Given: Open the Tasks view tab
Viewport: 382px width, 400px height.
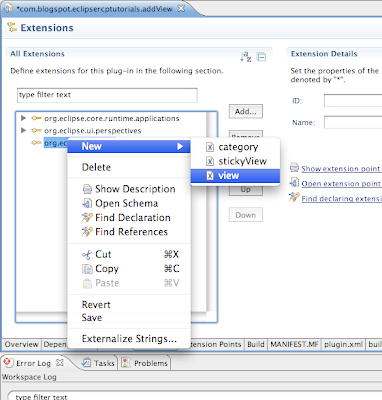Looking at the screenshot, I should coord(98,363).
